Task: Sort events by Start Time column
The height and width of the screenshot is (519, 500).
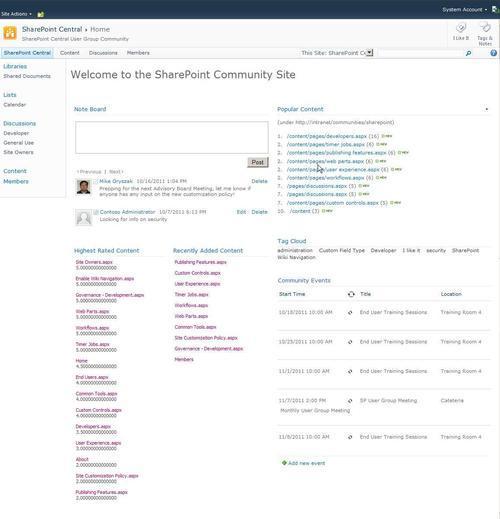Action: 292,294
